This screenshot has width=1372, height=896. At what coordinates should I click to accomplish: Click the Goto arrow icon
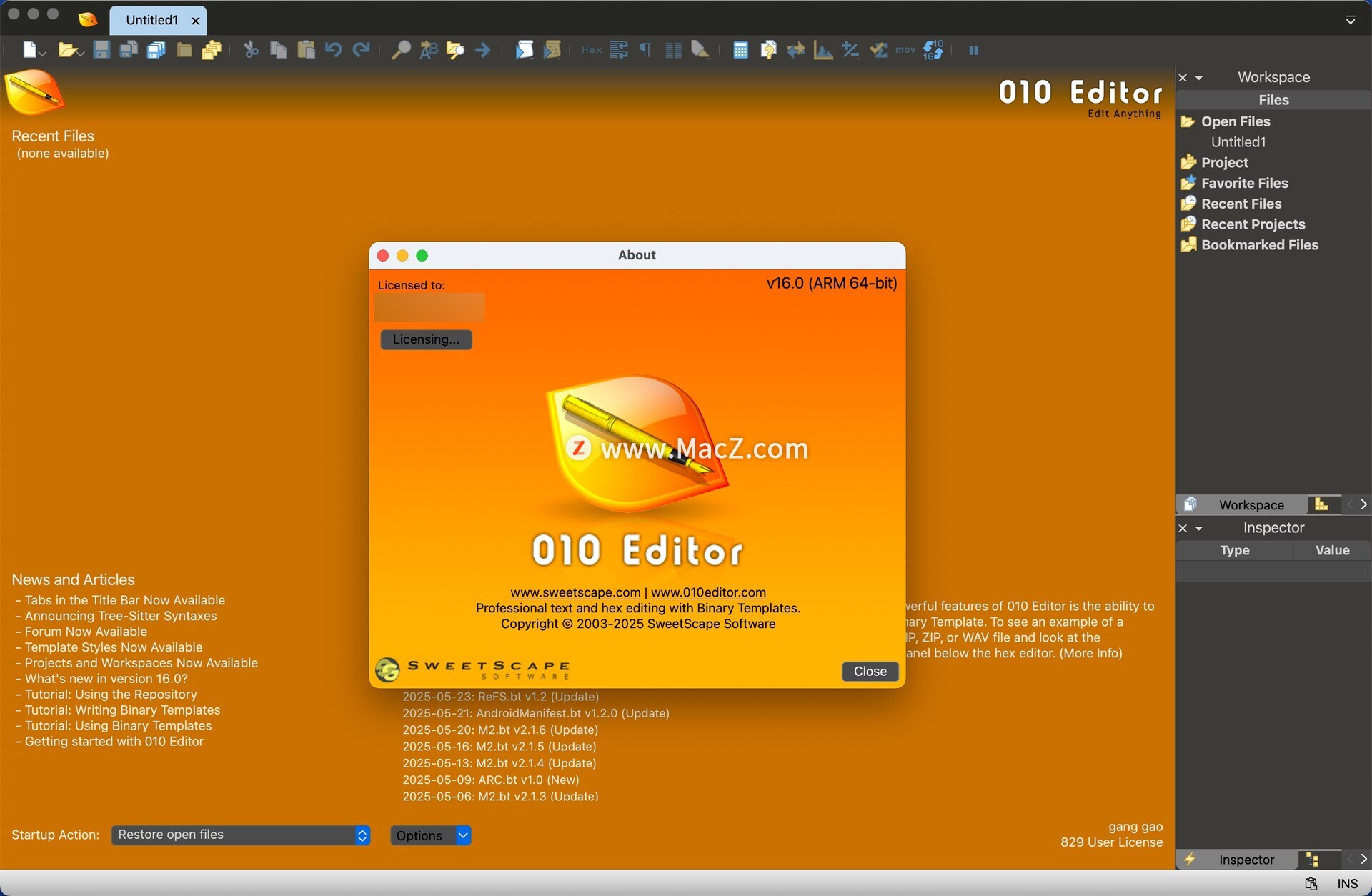click(483, 50)
